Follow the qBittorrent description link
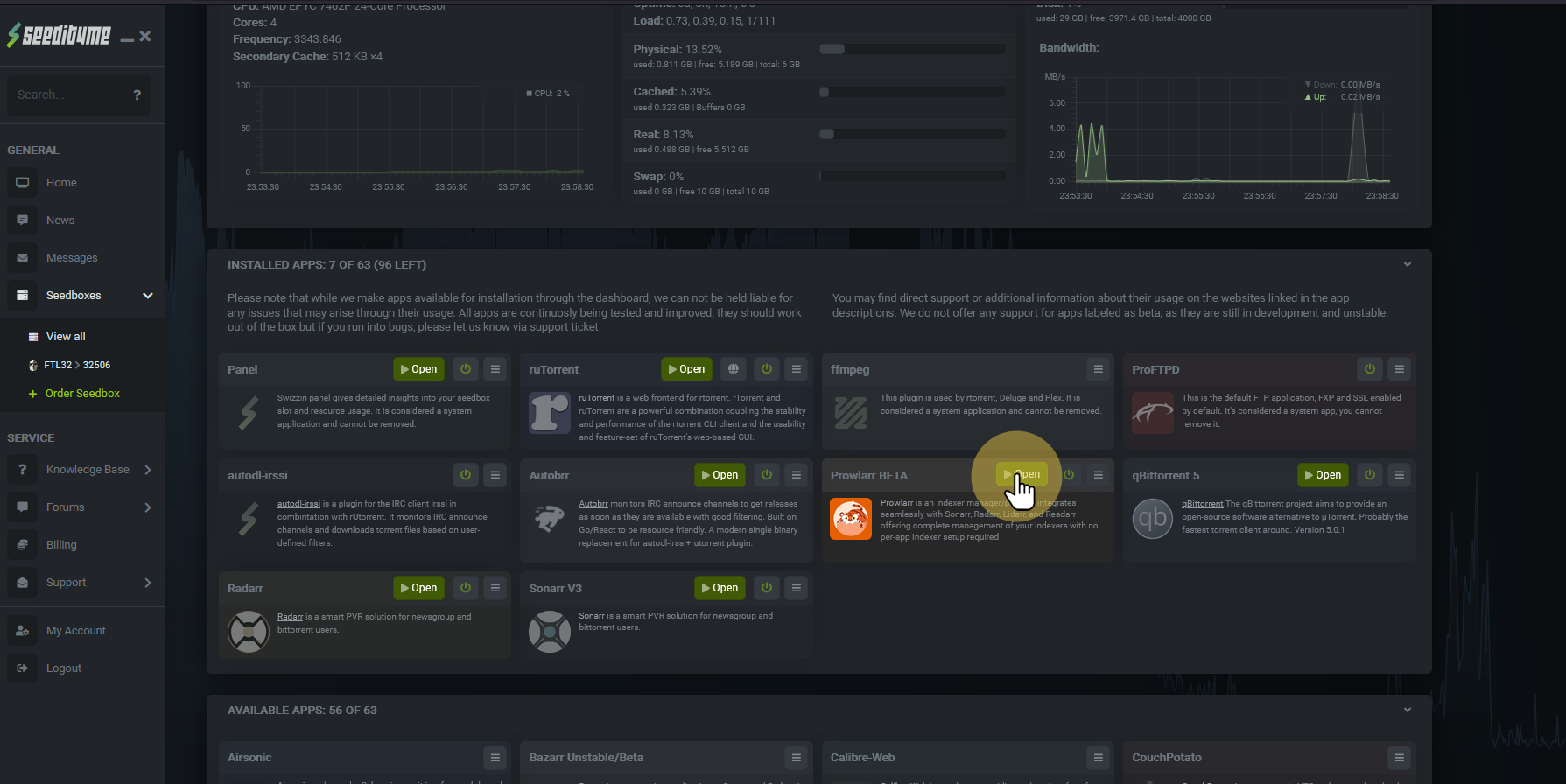1566x784 pixels. pyautogui.click(x=1202, y=504)
